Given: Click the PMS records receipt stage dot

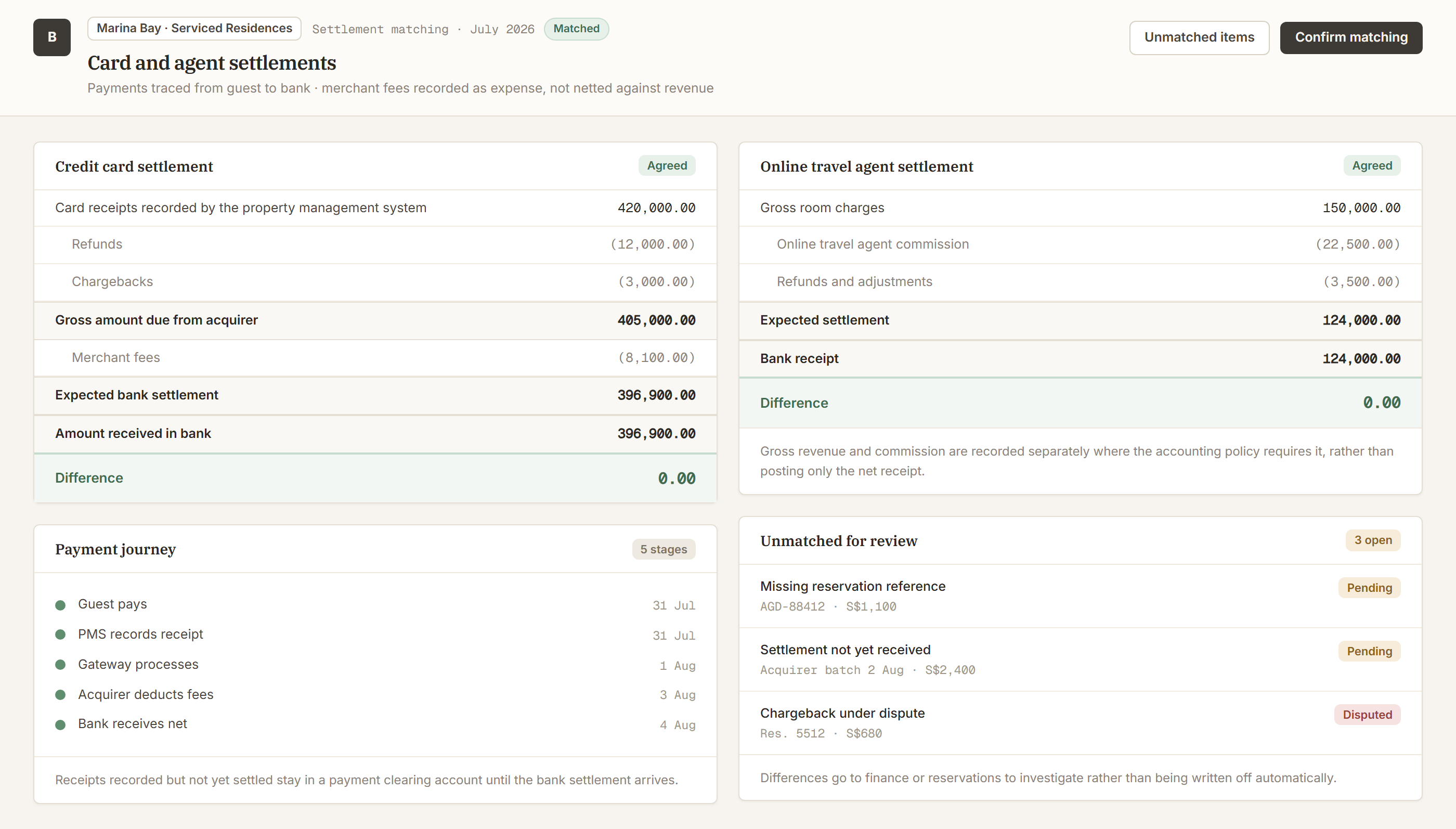Looking at the screenshot, I should (x=60, y=635).
